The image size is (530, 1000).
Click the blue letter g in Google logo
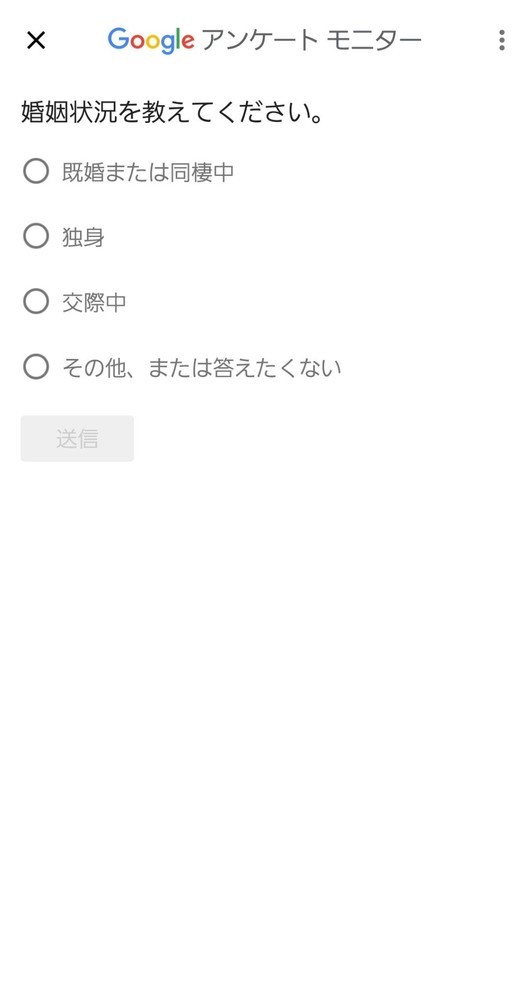(167, 45)
